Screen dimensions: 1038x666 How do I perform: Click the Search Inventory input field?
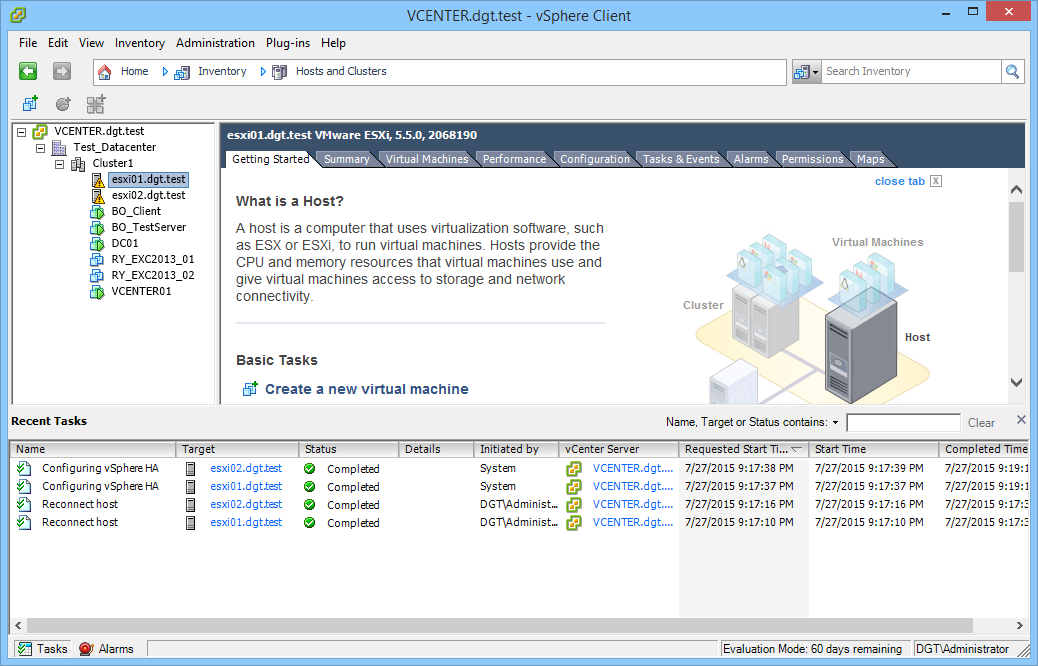[912, 71]
